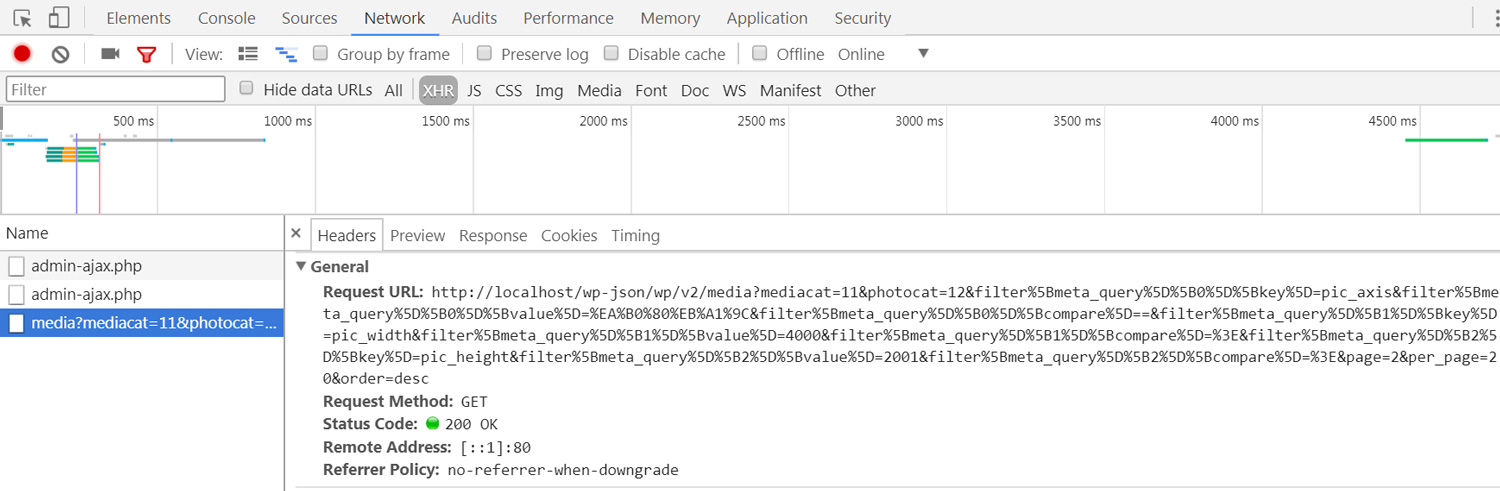
Task: Switch to large request rows view icon
Action: (x=248, y=54)
